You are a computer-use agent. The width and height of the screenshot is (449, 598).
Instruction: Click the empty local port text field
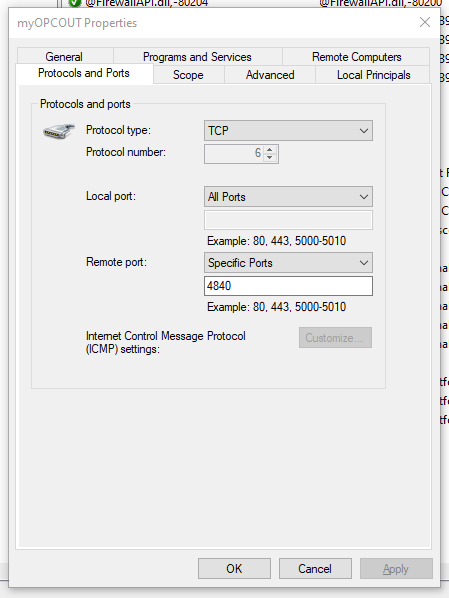coord(288,220)
